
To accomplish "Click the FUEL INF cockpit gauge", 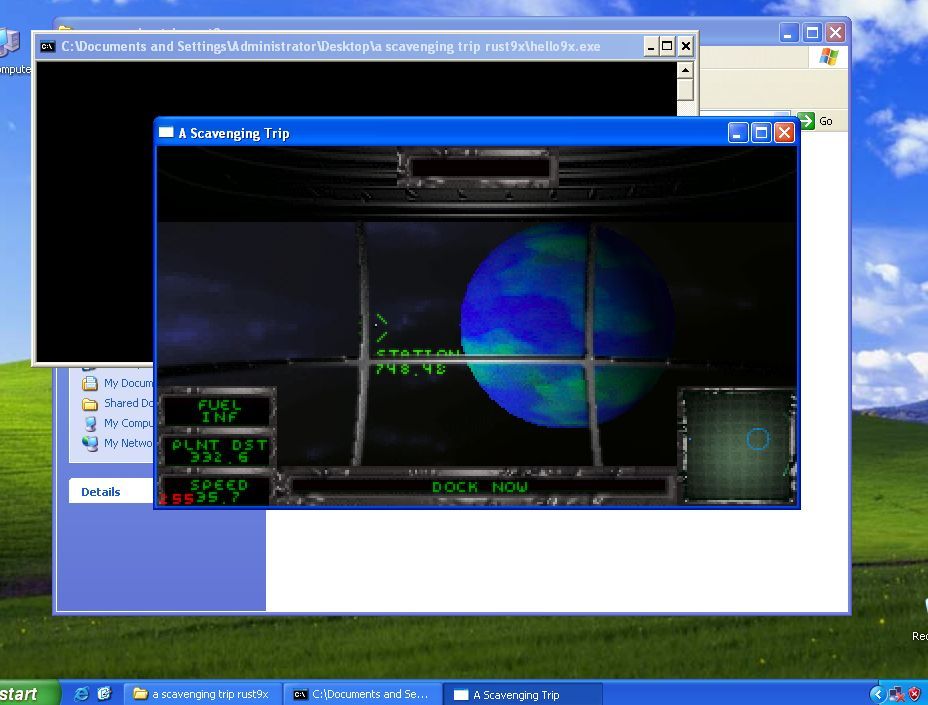I will pyautogui.click(x=217, y=409).
